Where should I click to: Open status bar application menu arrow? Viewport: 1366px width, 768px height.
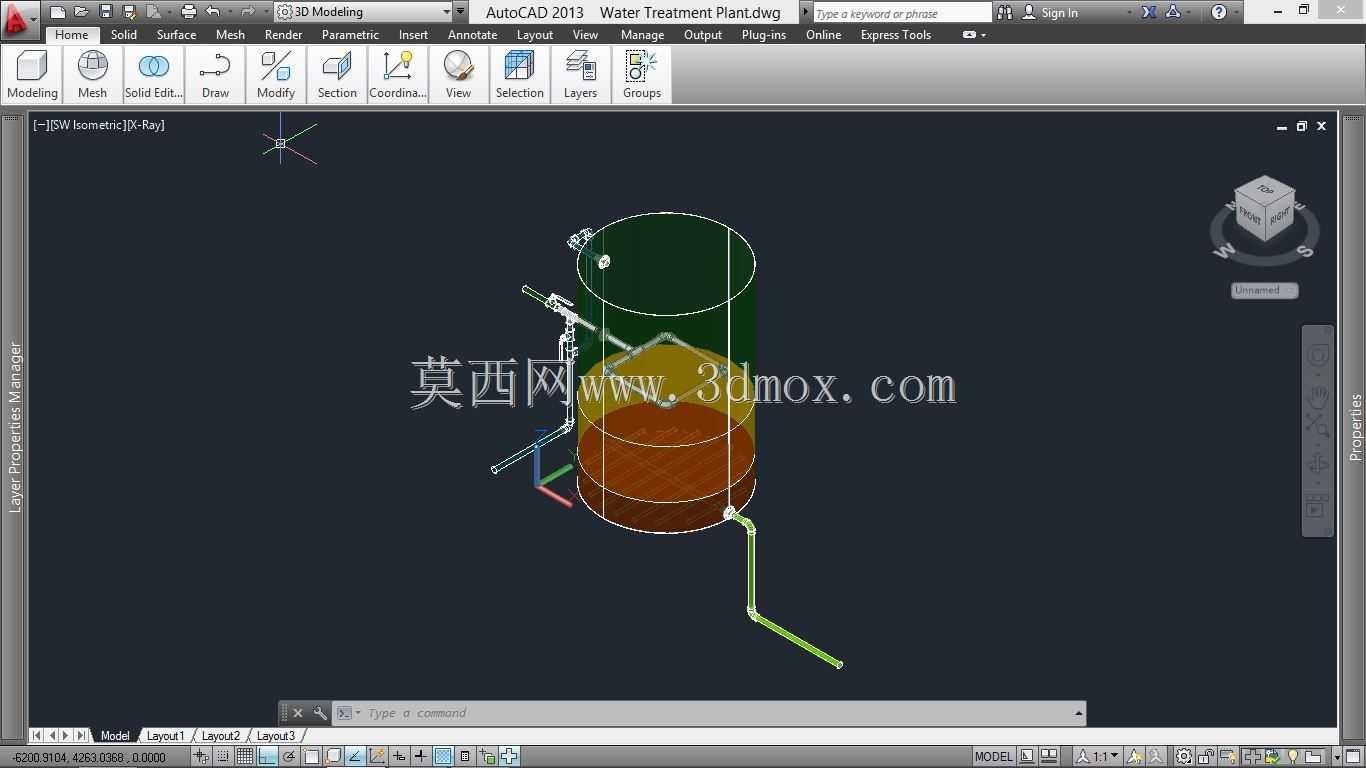pyautogui.click(x=1337, y=757)
